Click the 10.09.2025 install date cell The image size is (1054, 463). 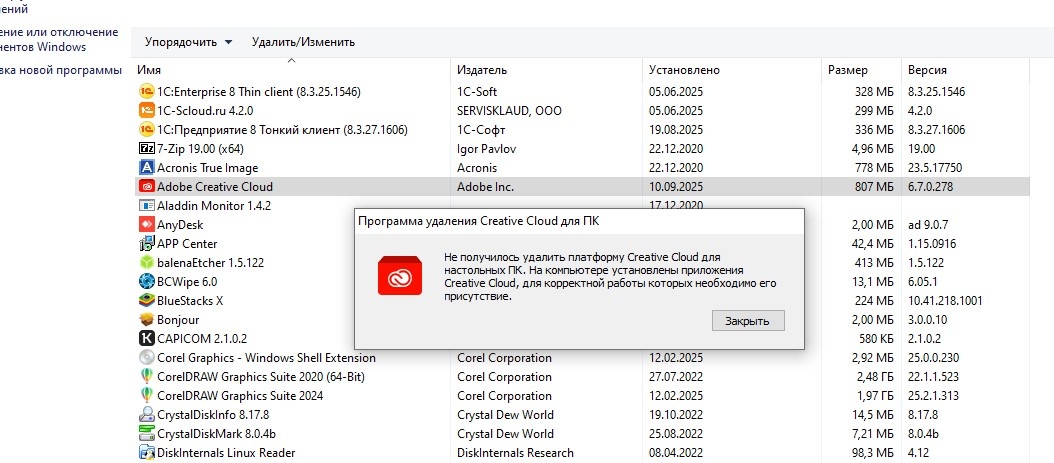tap(676, 186)
